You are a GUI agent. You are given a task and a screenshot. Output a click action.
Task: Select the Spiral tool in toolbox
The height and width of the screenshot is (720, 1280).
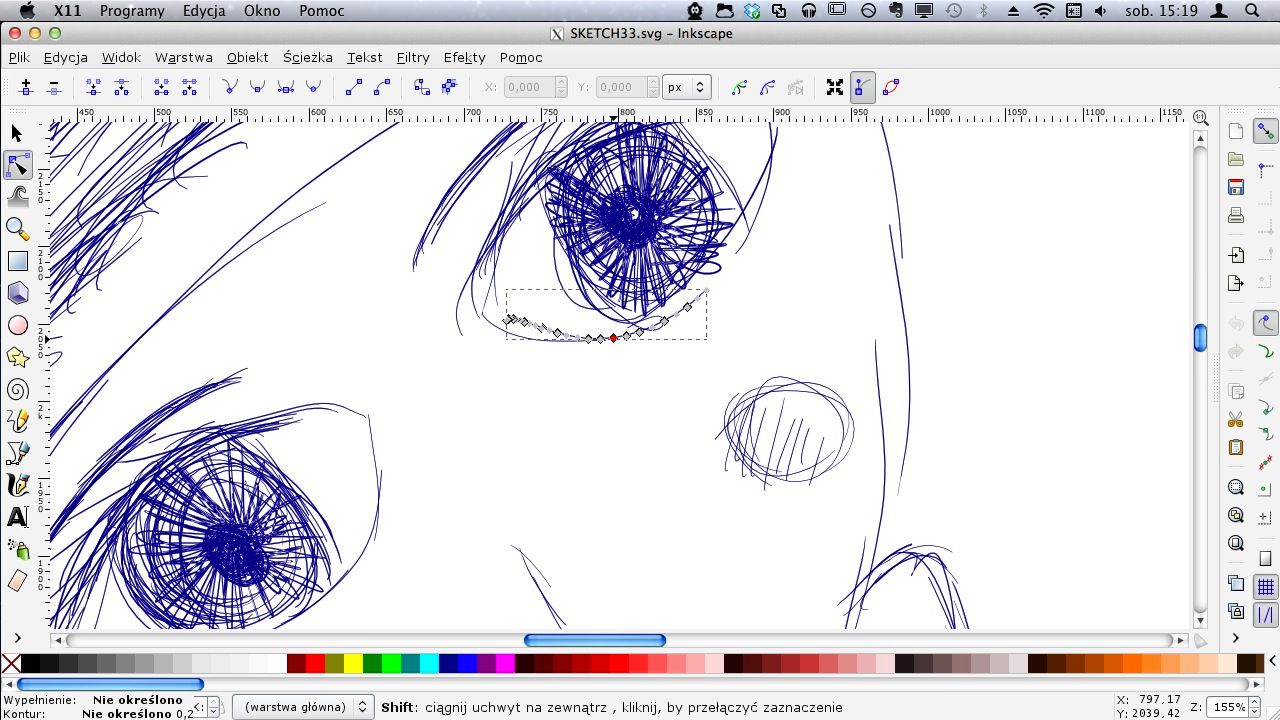18,390
